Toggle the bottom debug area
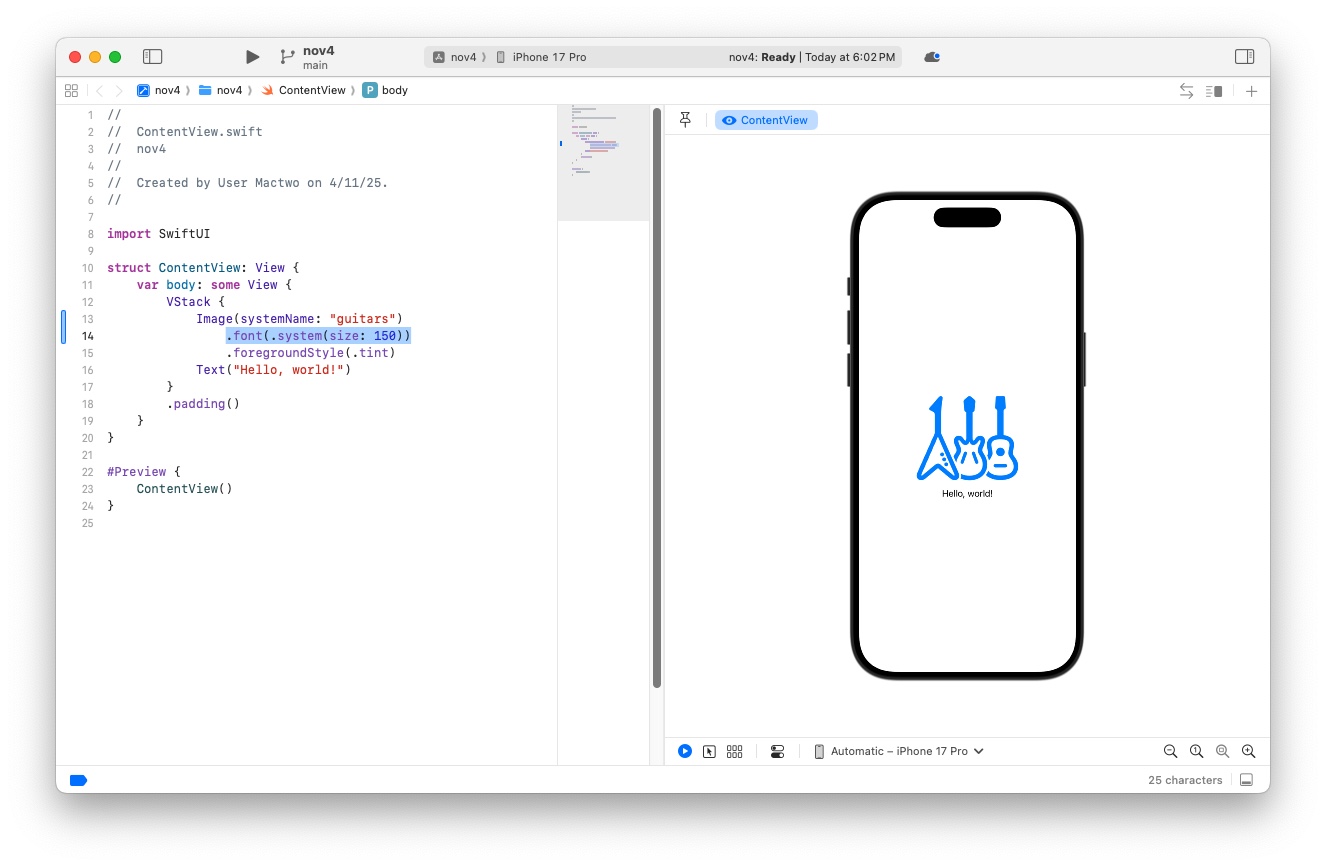The height and width of the screenshot is (867, 1326). click(x=1246, y=780)
